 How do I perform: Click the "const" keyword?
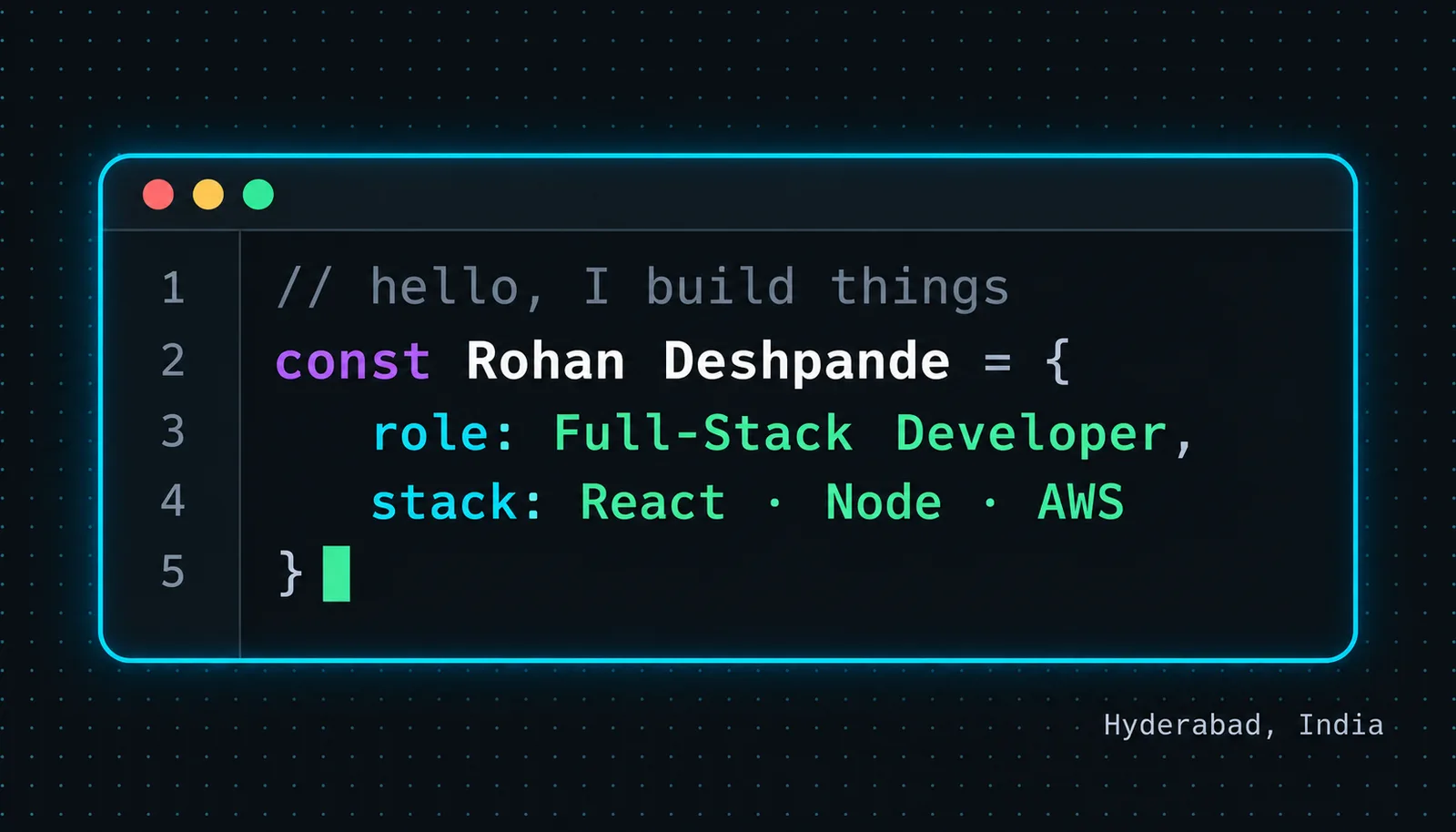(x=353, y=361)
